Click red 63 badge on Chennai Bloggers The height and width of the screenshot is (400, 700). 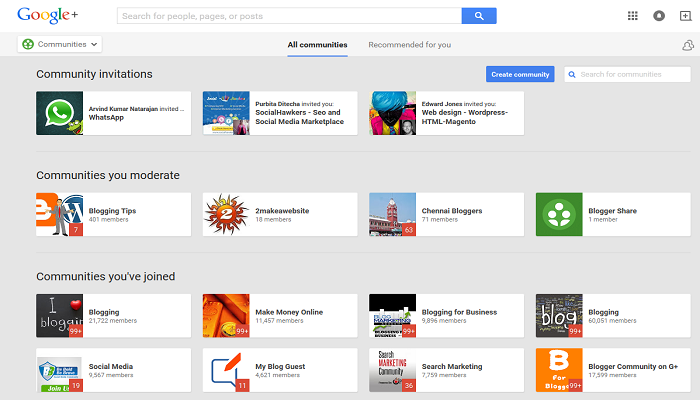click(x=409, y=230)
